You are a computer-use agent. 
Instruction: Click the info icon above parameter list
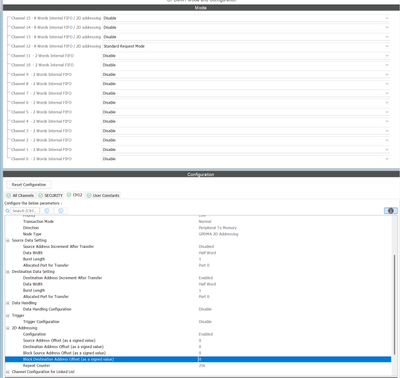coord(391,211)
